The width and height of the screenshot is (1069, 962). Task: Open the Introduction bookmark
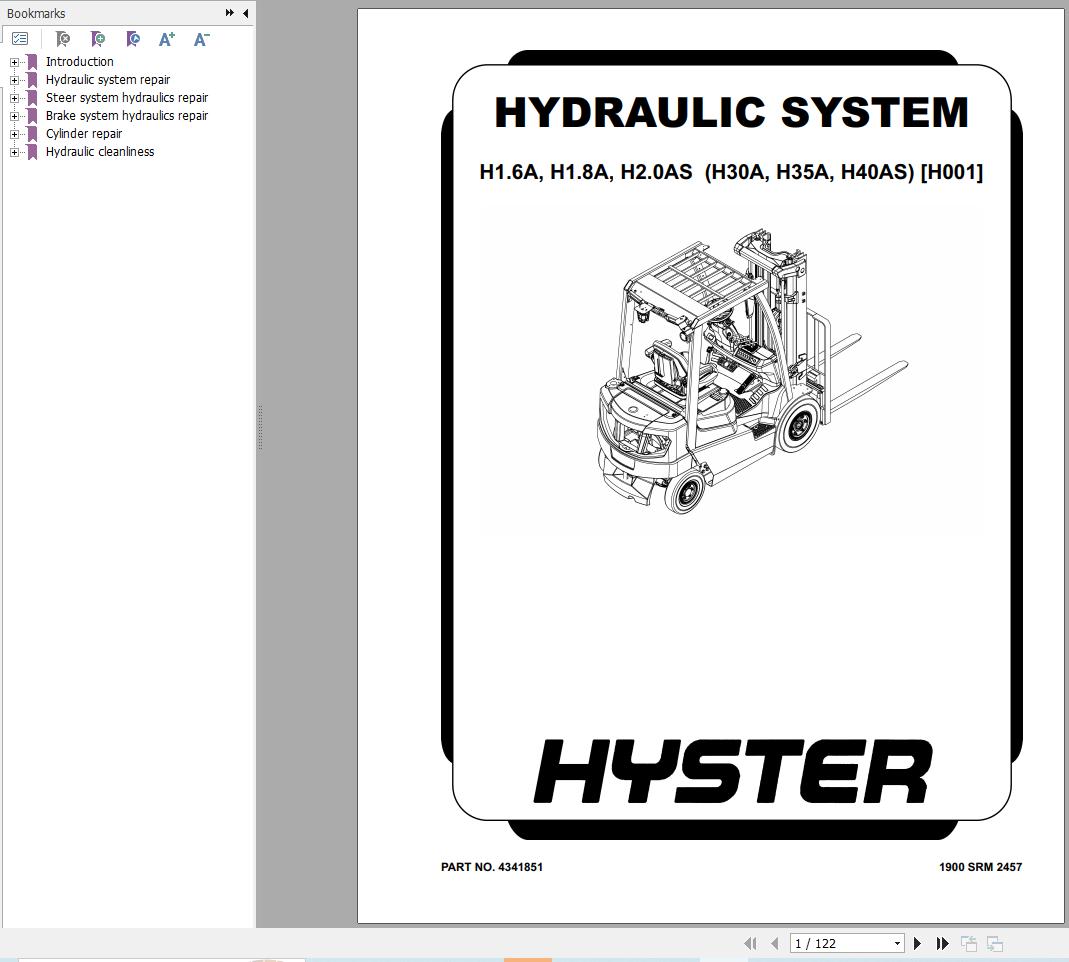[x=79, y=61]
